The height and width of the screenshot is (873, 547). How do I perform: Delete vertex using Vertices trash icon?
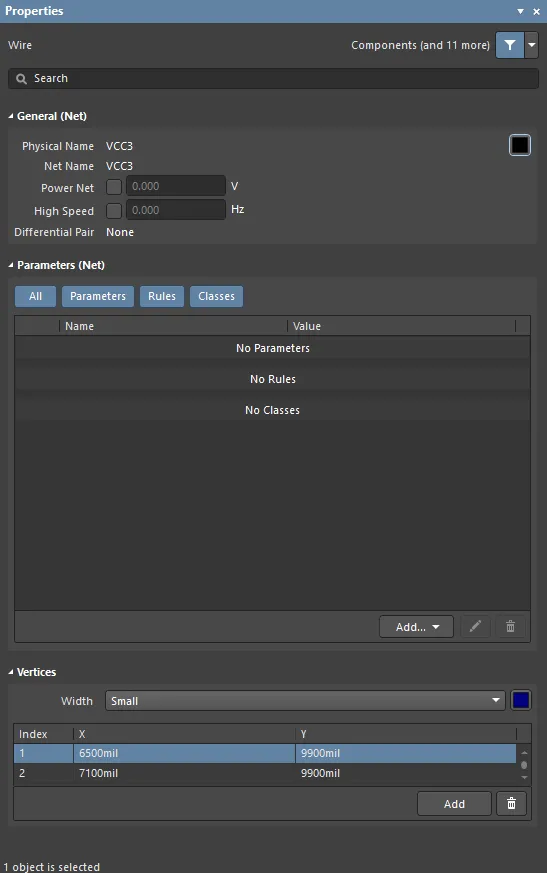coord(511,803)
